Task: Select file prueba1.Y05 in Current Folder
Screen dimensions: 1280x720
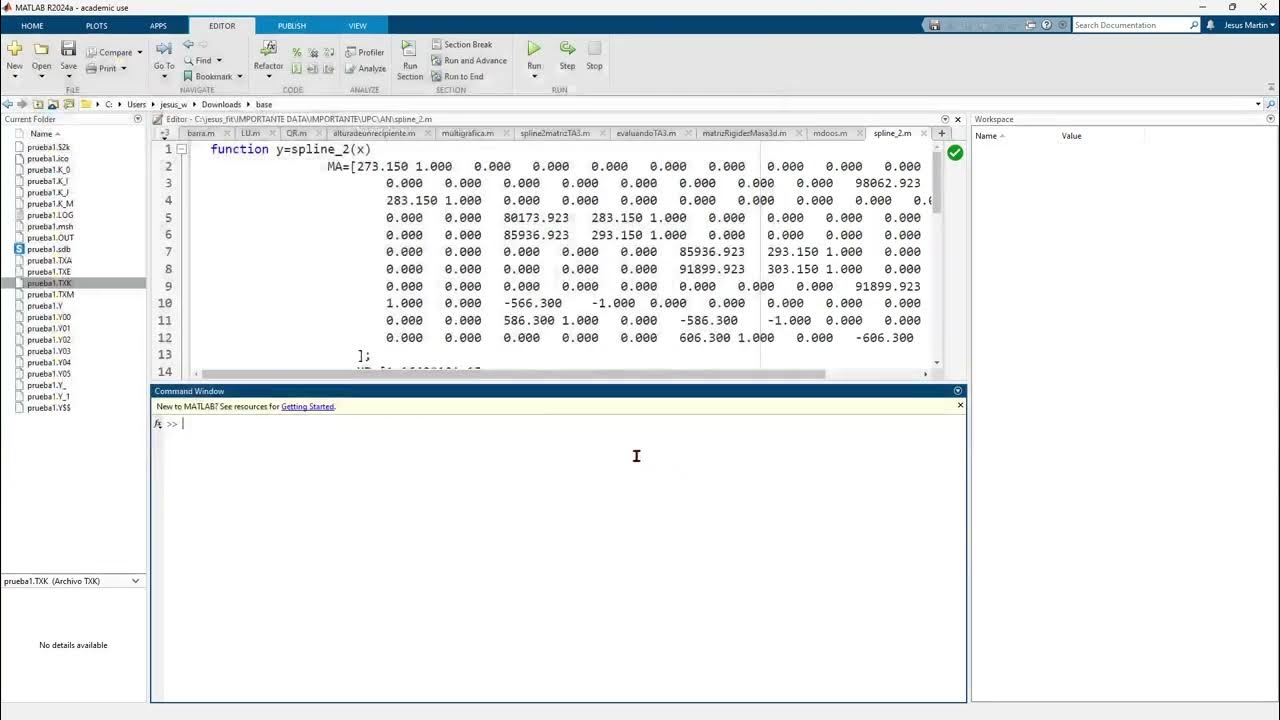Action: click(49, 374)
